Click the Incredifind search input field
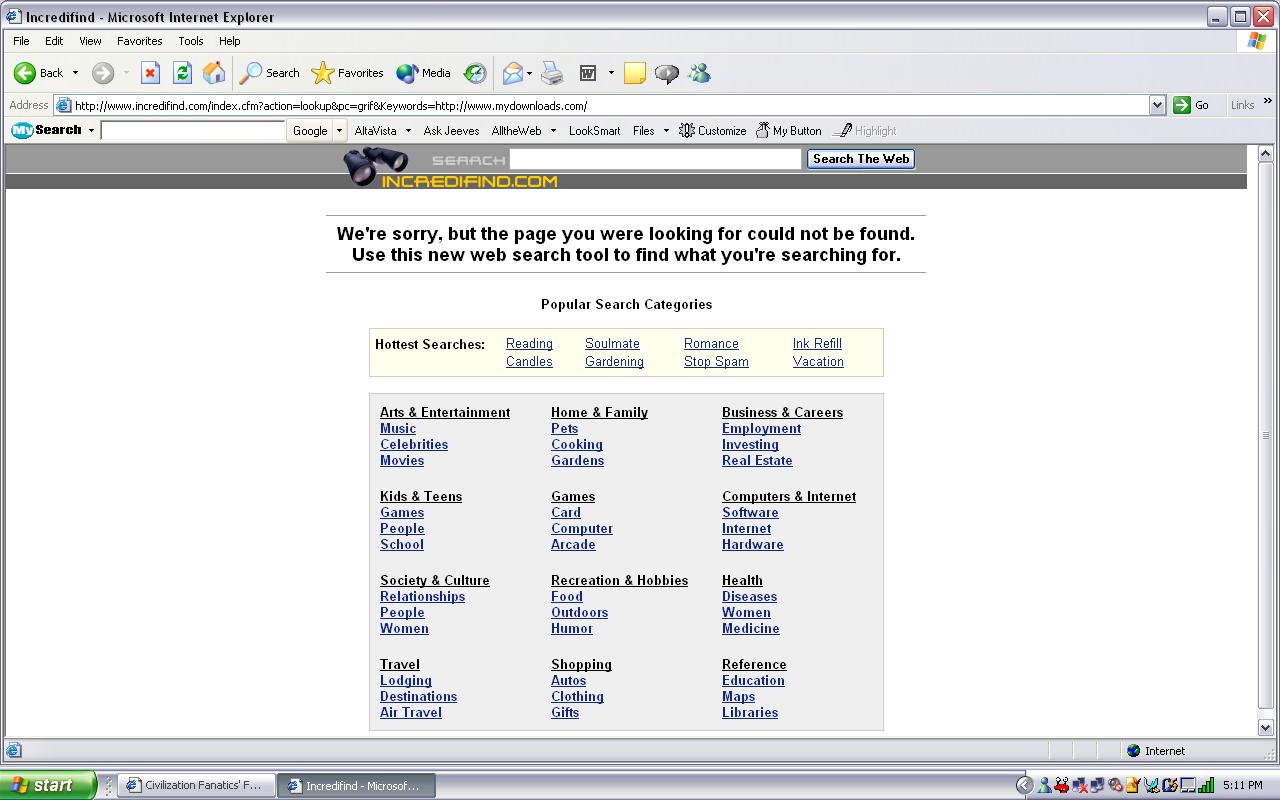The height and width of the screenshot is (800, 1280). coord(656,159)
